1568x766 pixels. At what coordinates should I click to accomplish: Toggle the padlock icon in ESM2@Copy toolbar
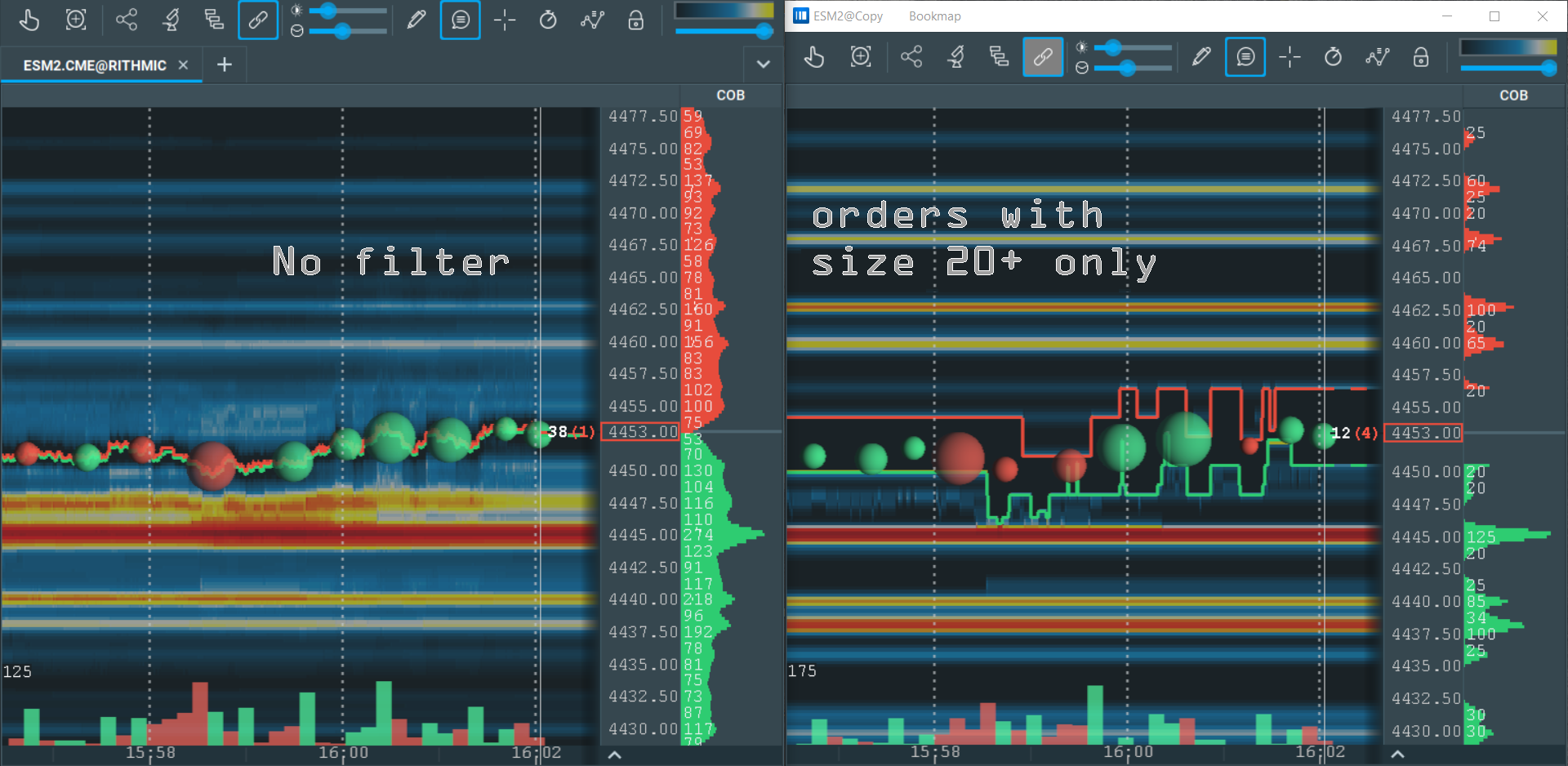1421,56
